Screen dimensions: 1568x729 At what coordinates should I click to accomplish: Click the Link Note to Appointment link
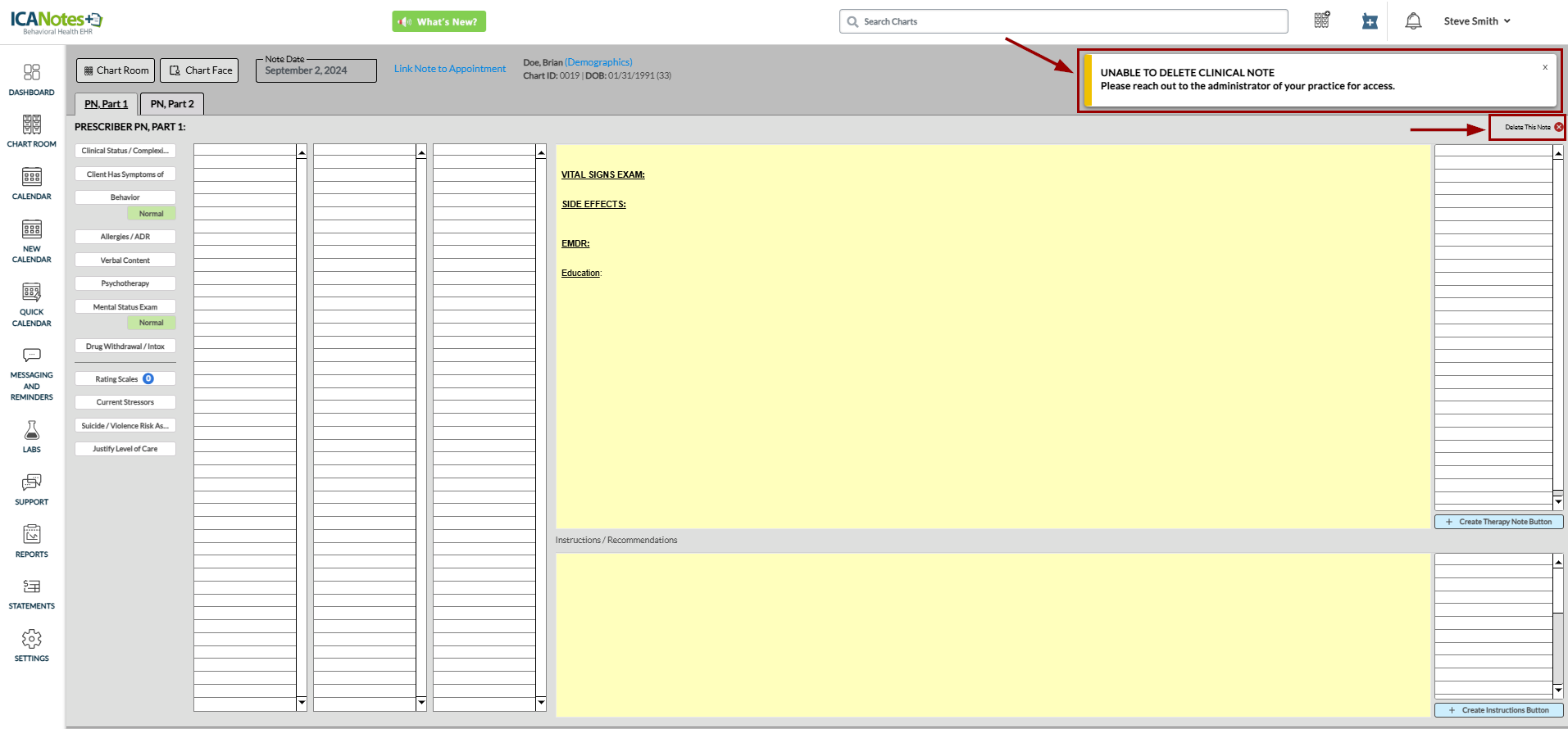coord(450,69)
